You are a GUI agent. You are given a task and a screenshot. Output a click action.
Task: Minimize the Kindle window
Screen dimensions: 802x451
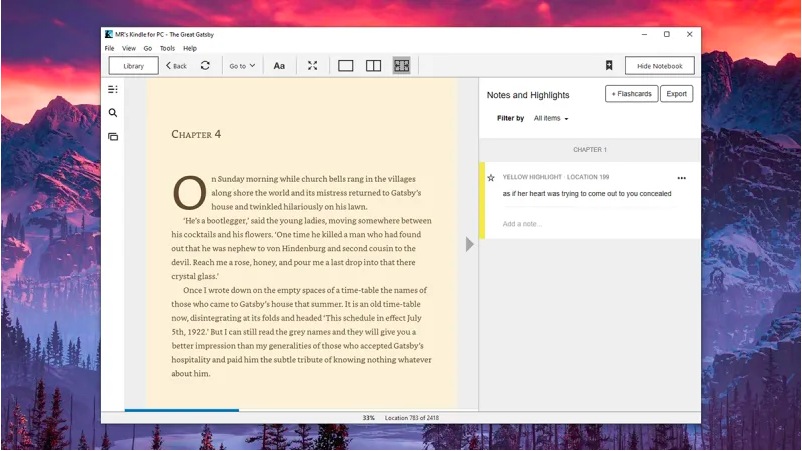coord(644,34)
